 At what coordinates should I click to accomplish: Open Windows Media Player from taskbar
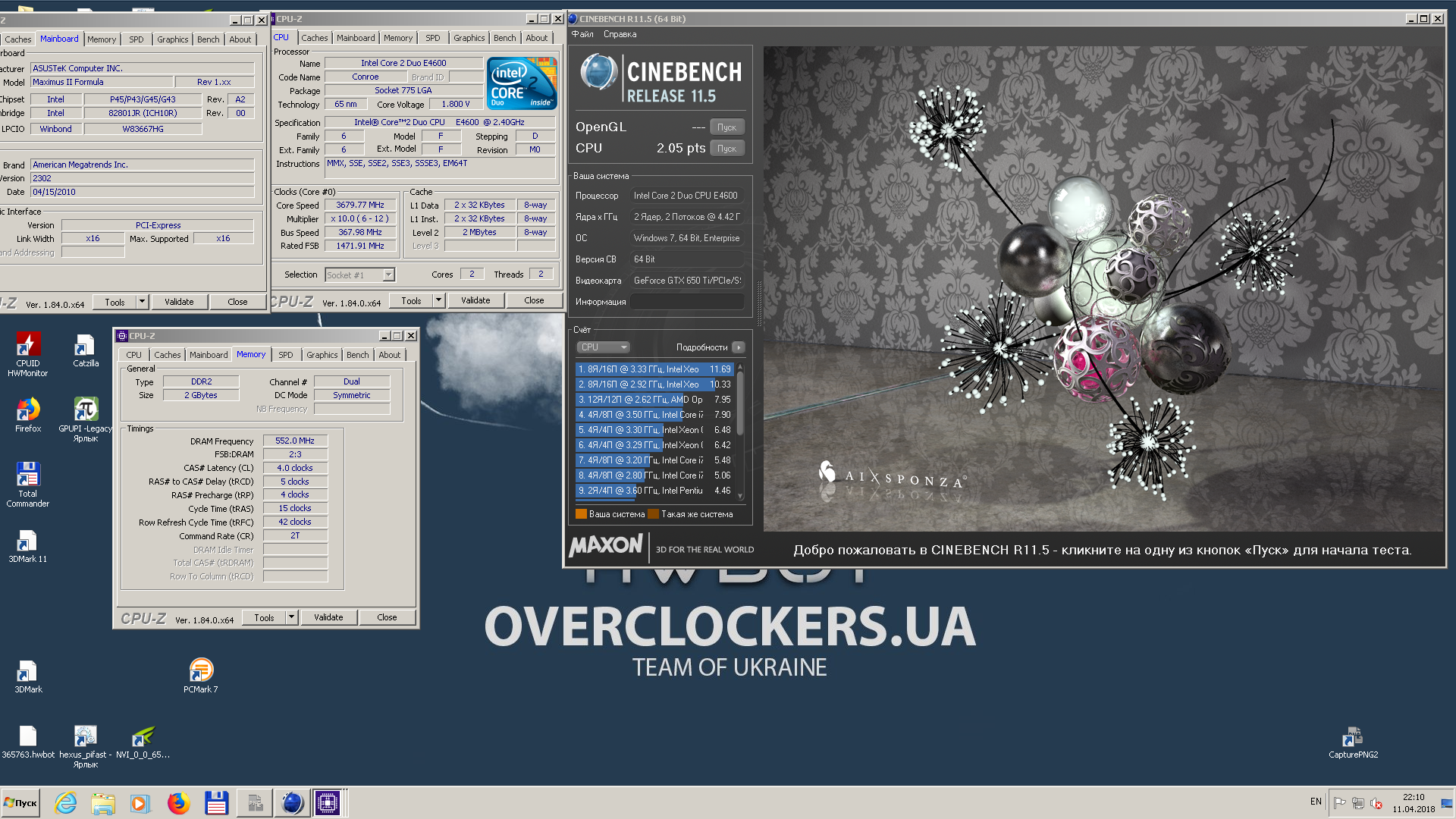[x=140, y=803]
